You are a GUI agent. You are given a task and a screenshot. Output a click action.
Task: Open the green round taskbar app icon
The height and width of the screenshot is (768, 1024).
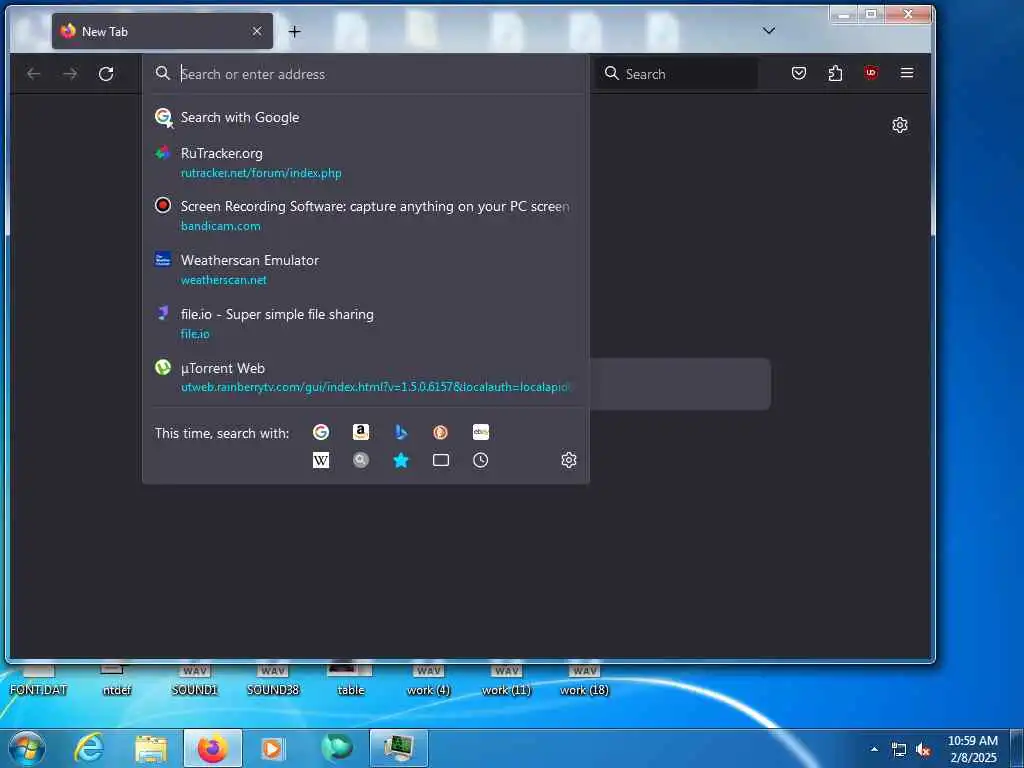[336, 748]
